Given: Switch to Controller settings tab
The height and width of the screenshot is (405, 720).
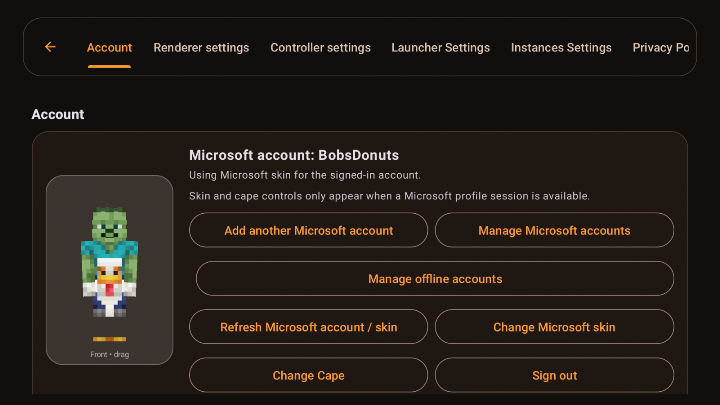Looking at the screenshot, I should 320,48.
